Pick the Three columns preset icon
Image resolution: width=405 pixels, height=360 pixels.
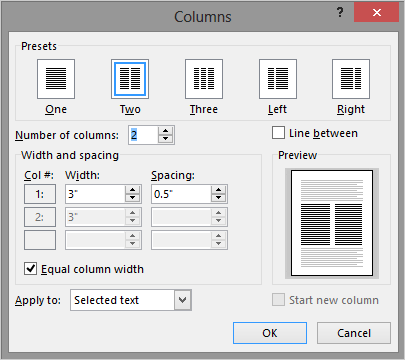pyautogui.click(x=204, y=79)
